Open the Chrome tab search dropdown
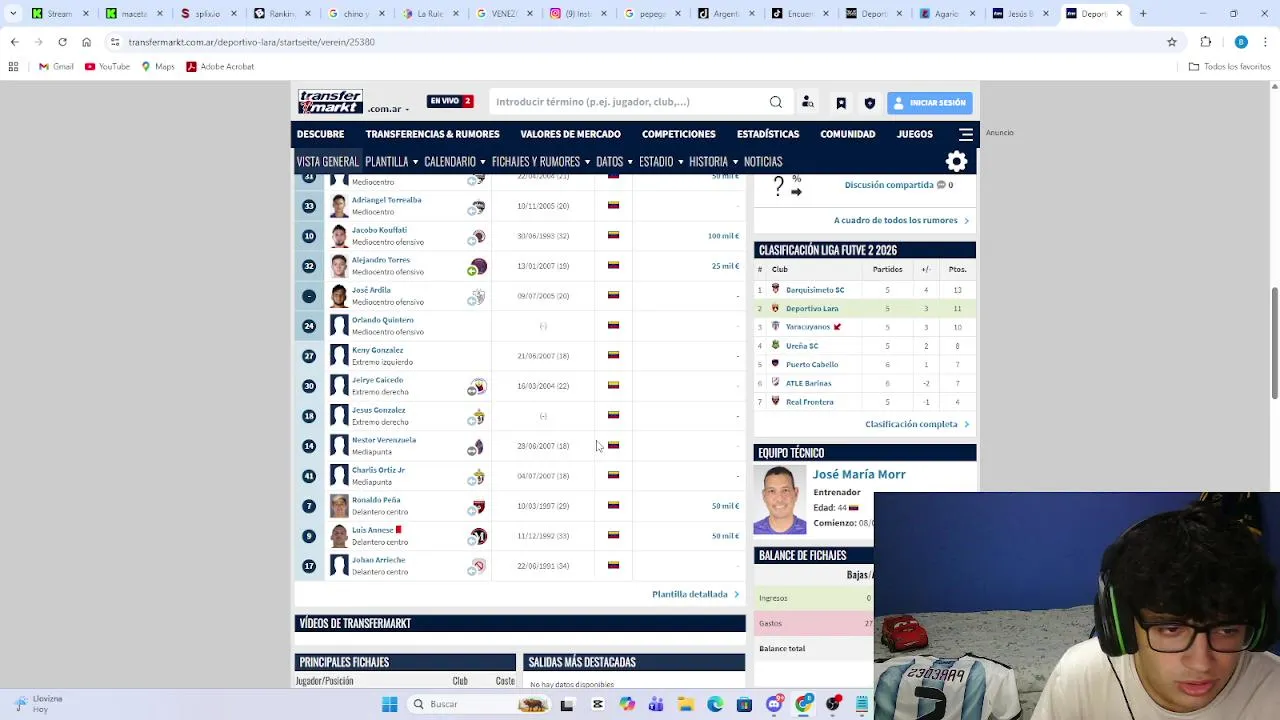Image resolution: width=1280 pixels, height=720 pixels. click(x=12, y=14)
